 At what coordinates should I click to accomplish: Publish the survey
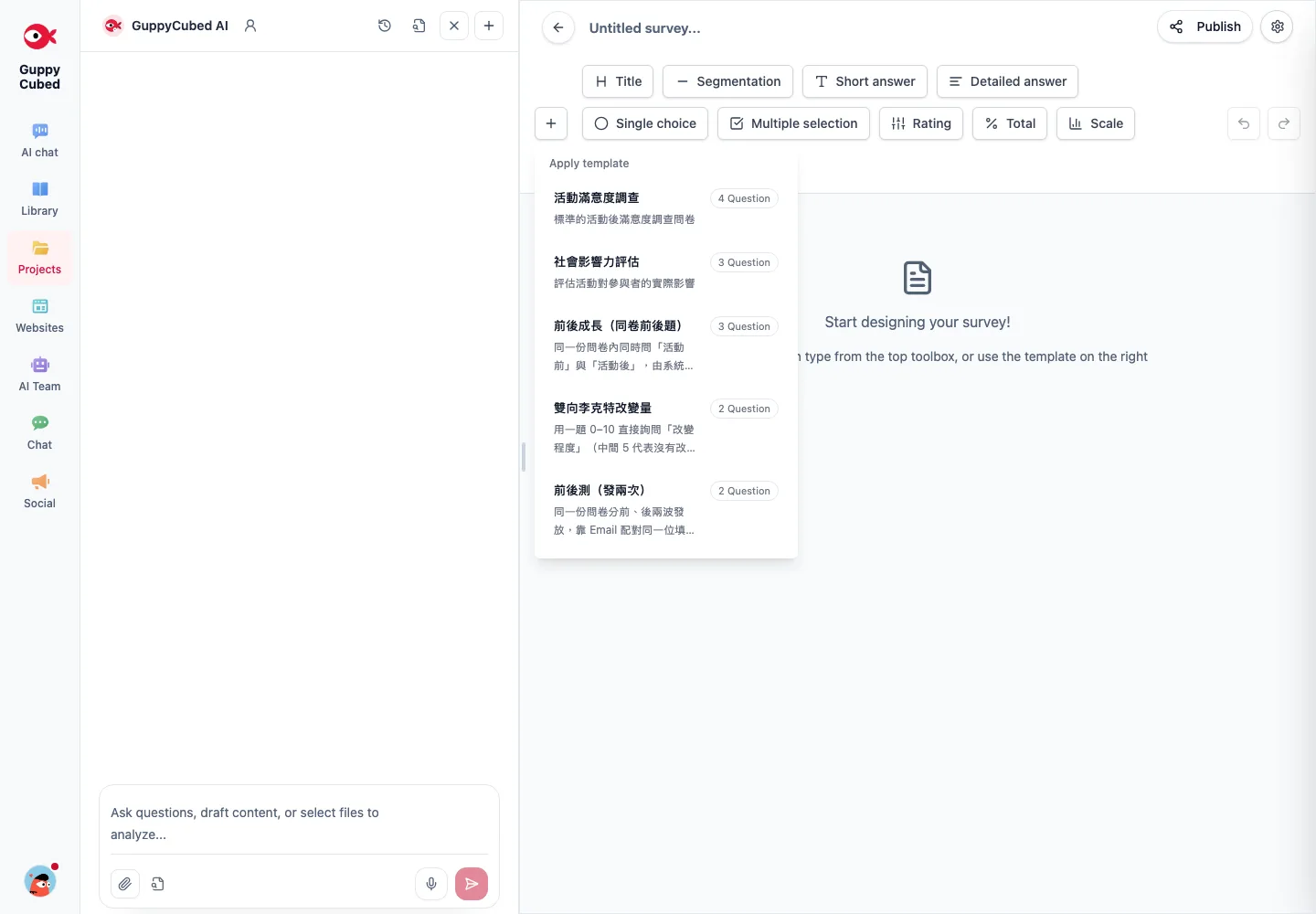[x=1205, y=27]
